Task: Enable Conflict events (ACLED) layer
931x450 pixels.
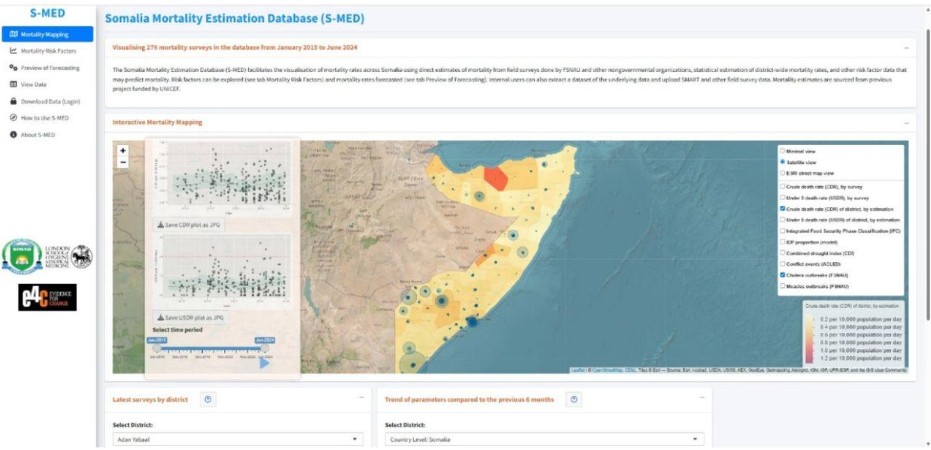Action: pos(783,263)
